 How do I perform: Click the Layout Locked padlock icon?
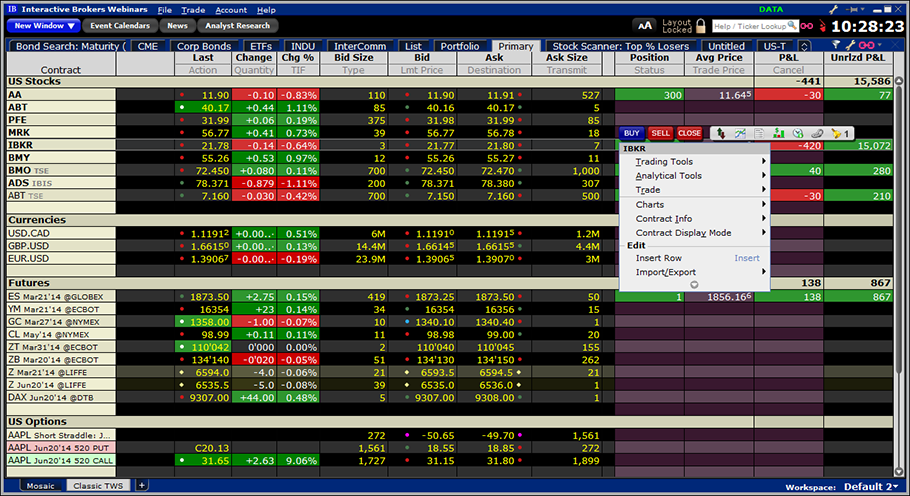tap(701, 26)
